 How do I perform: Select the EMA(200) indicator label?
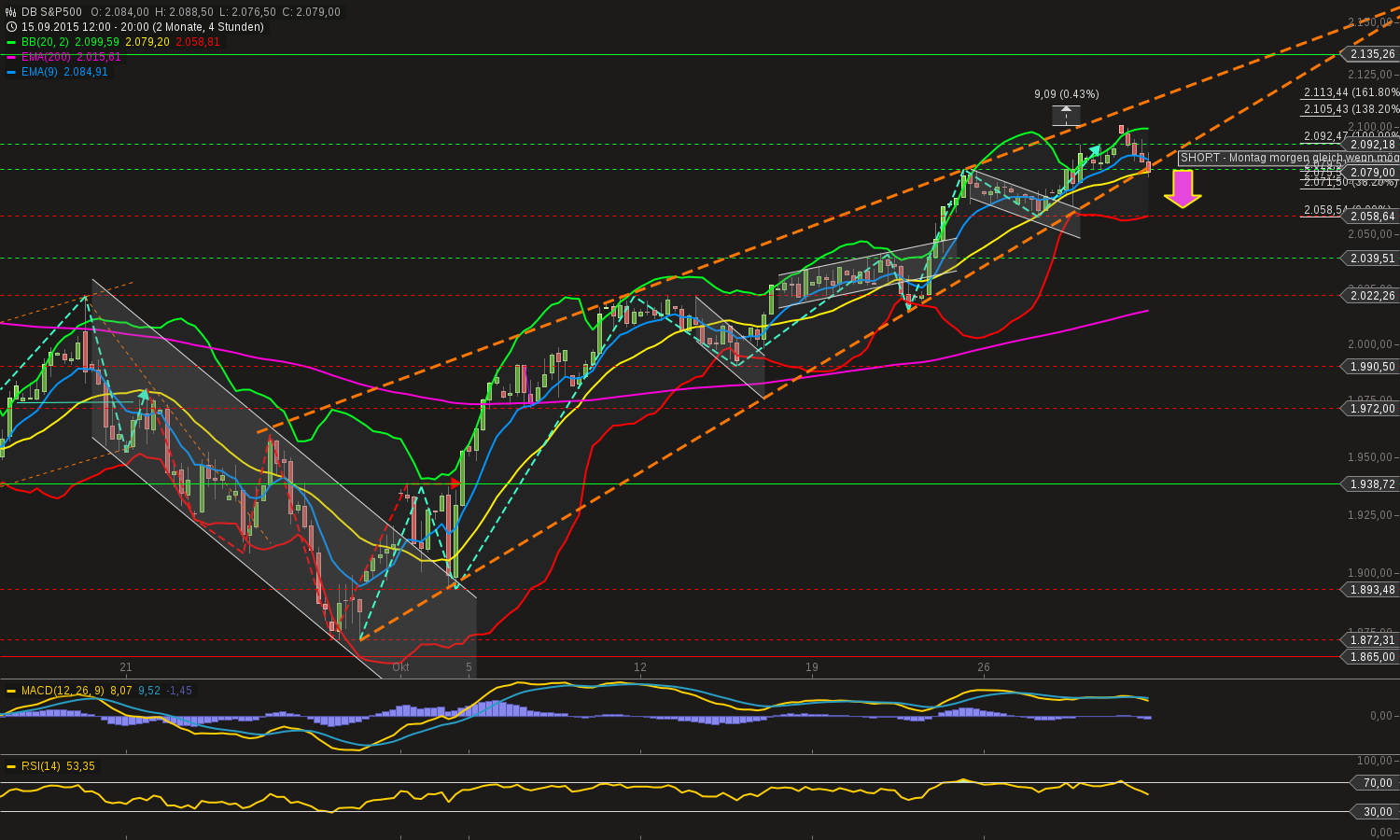(x=48, y=57)
